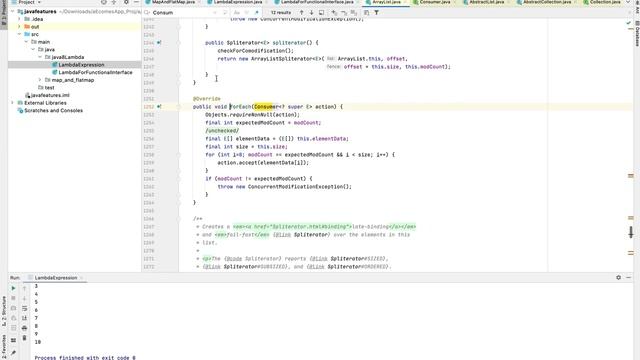
Task: Click the stop process icon in Run panel
Action: coord(13,298)
